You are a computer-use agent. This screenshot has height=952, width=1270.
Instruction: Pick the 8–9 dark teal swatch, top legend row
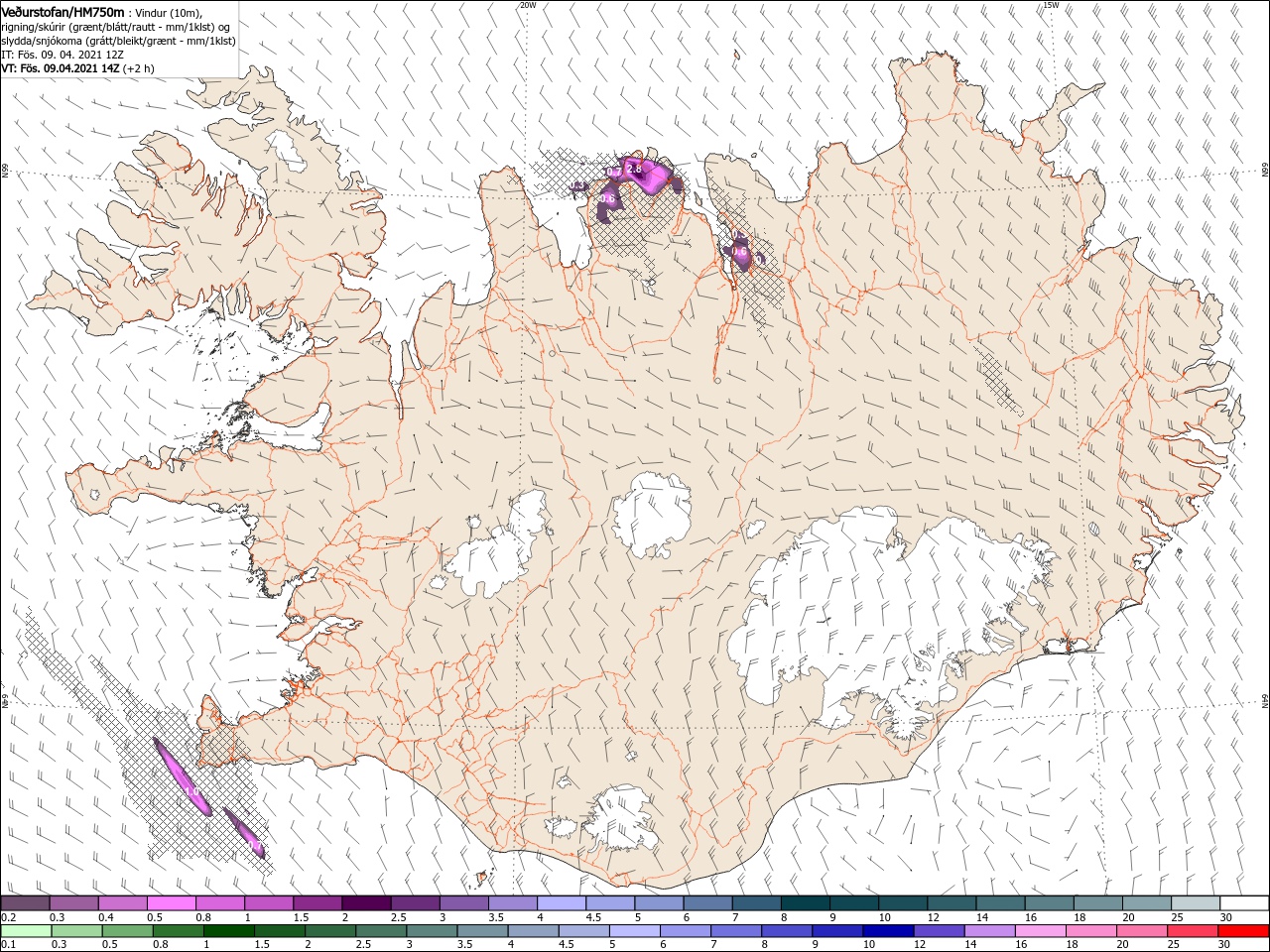tap(805, 903)
